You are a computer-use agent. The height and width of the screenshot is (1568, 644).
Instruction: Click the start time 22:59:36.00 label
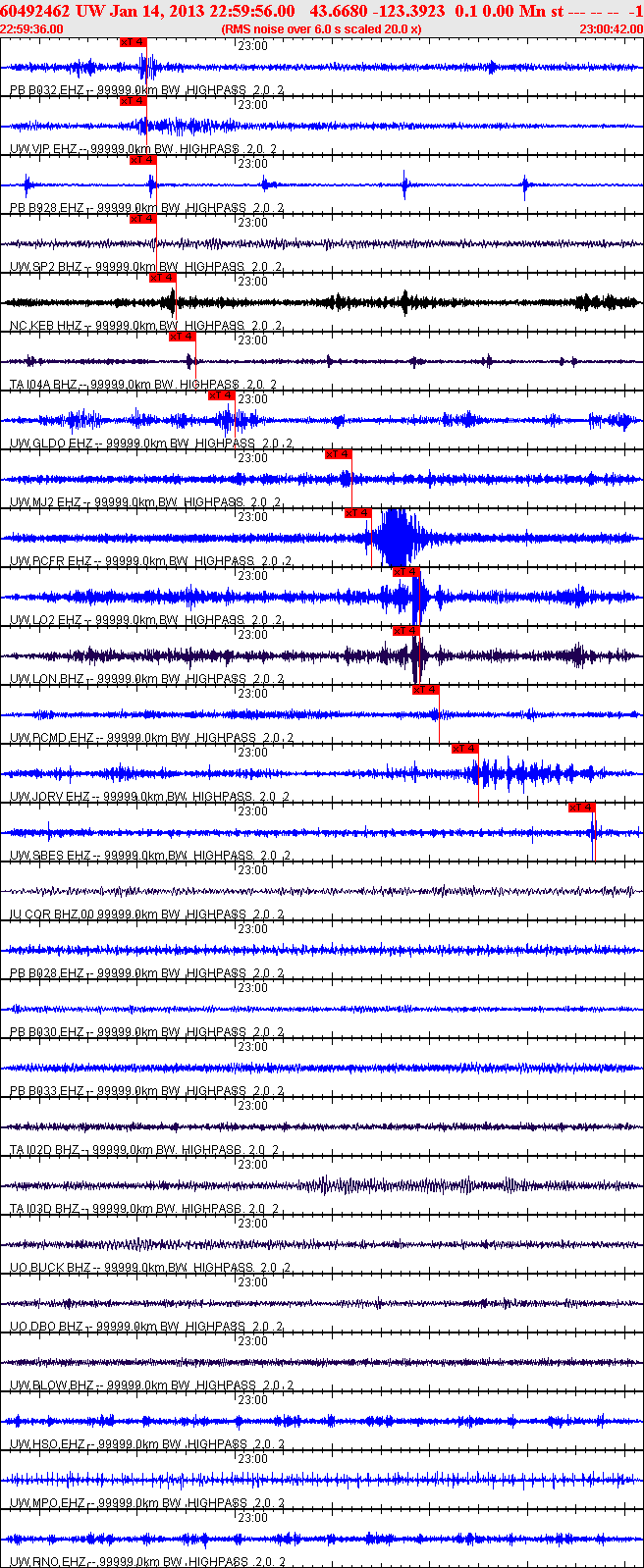click(31, 29)
